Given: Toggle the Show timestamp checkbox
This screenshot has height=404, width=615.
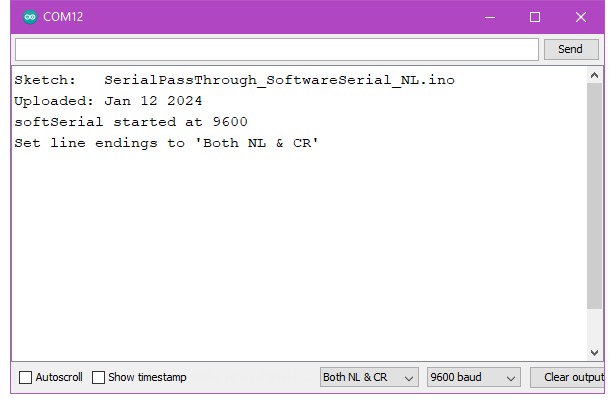Looking at the screenshot, I should [99, 377].
